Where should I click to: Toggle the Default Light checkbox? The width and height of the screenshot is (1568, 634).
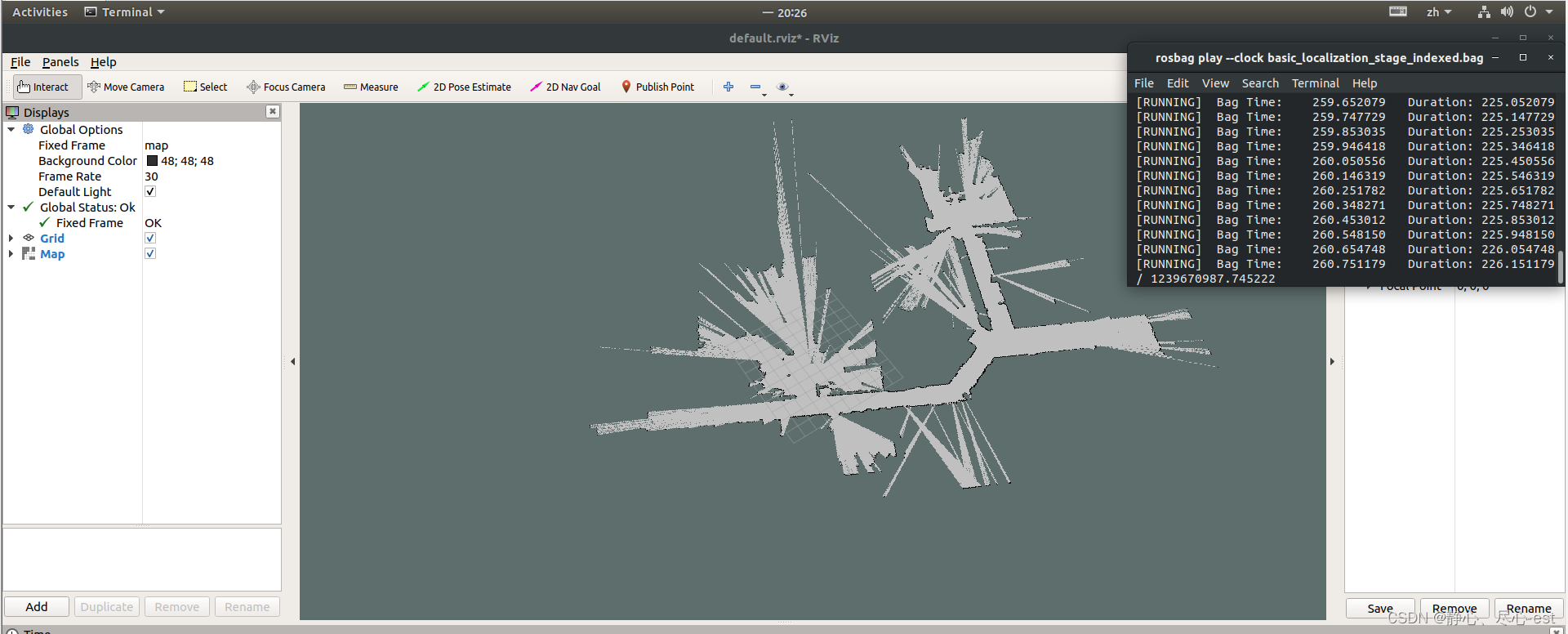pos(150,191)
